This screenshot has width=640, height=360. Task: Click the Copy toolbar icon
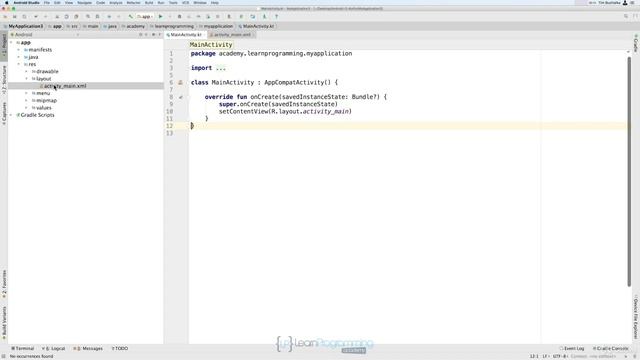click(66, 17)
